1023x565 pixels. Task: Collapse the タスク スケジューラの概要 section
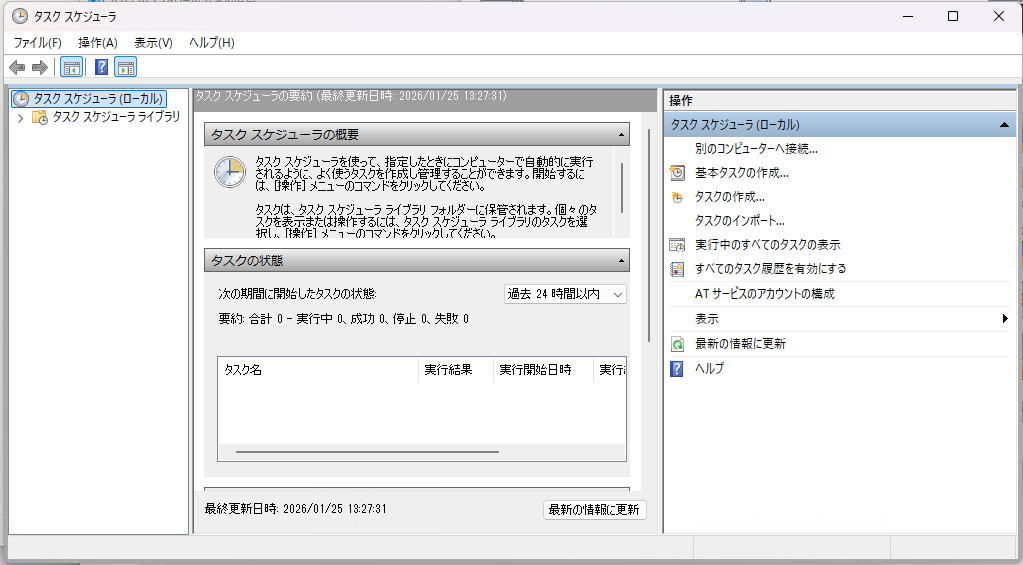pyautogui.click(x=622, y=135)
